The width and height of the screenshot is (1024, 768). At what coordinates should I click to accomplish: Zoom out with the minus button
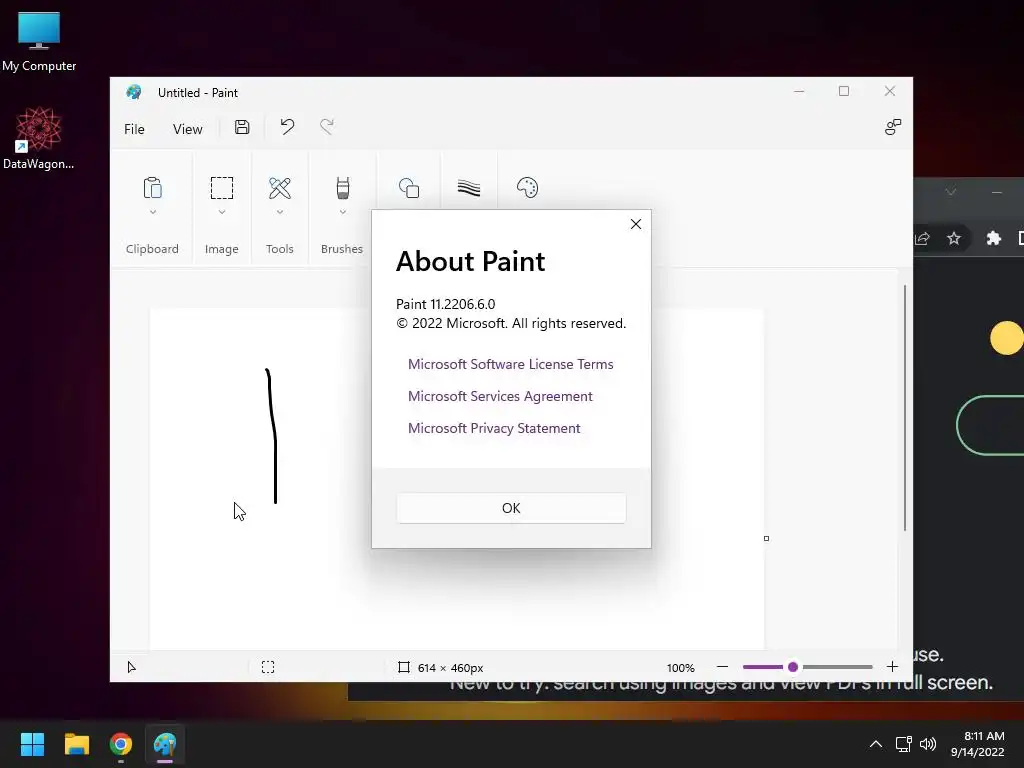(722, 667)
